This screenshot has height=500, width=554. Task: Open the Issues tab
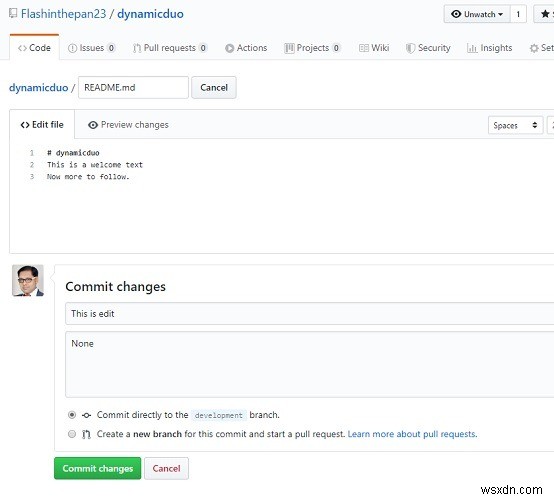[x=92, y=48]
